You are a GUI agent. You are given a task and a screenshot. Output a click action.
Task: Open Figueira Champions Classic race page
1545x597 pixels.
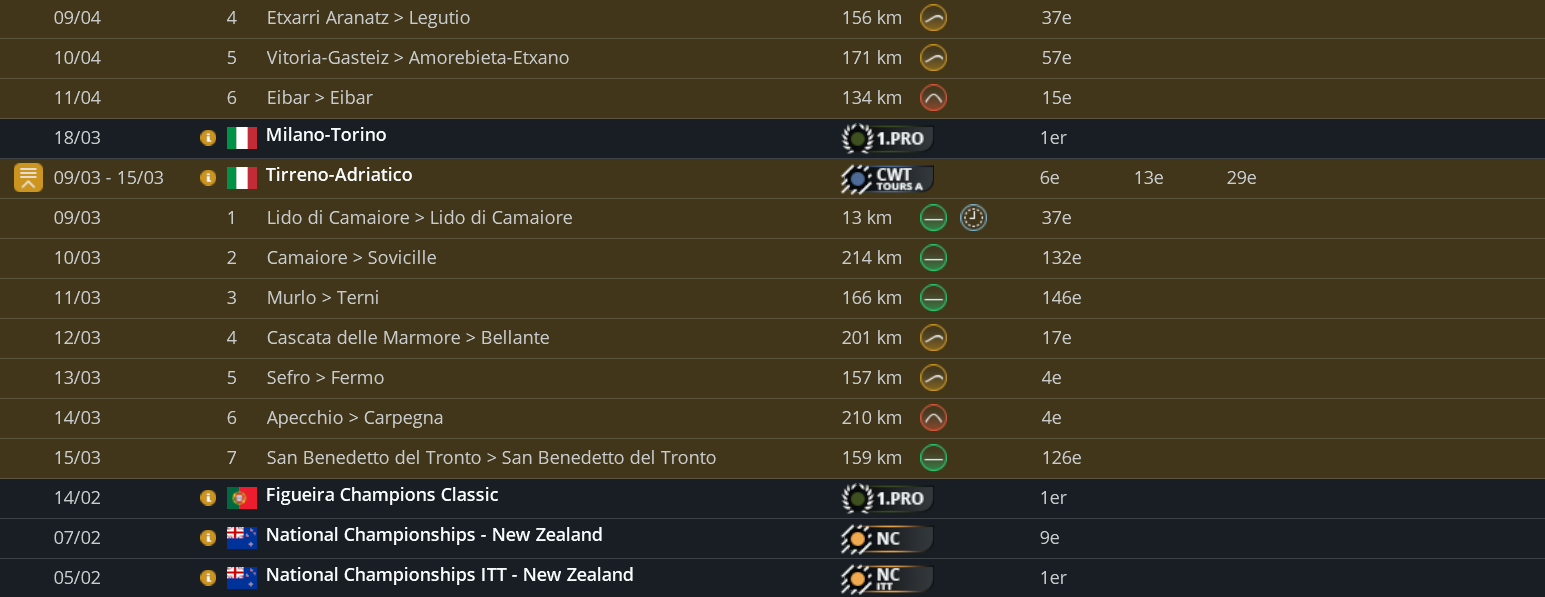click(382, 495)
